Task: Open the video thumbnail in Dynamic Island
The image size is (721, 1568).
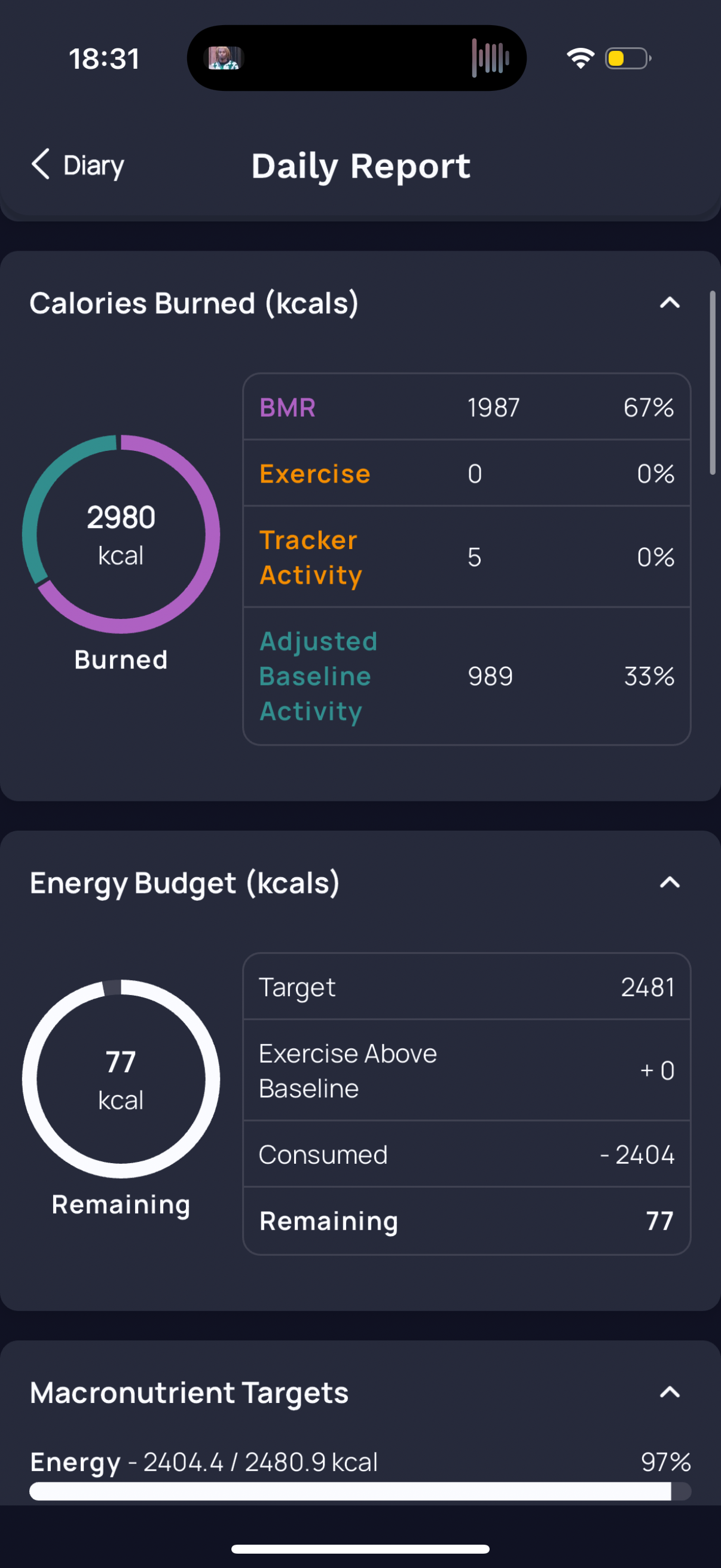Action: coord(225,58)
